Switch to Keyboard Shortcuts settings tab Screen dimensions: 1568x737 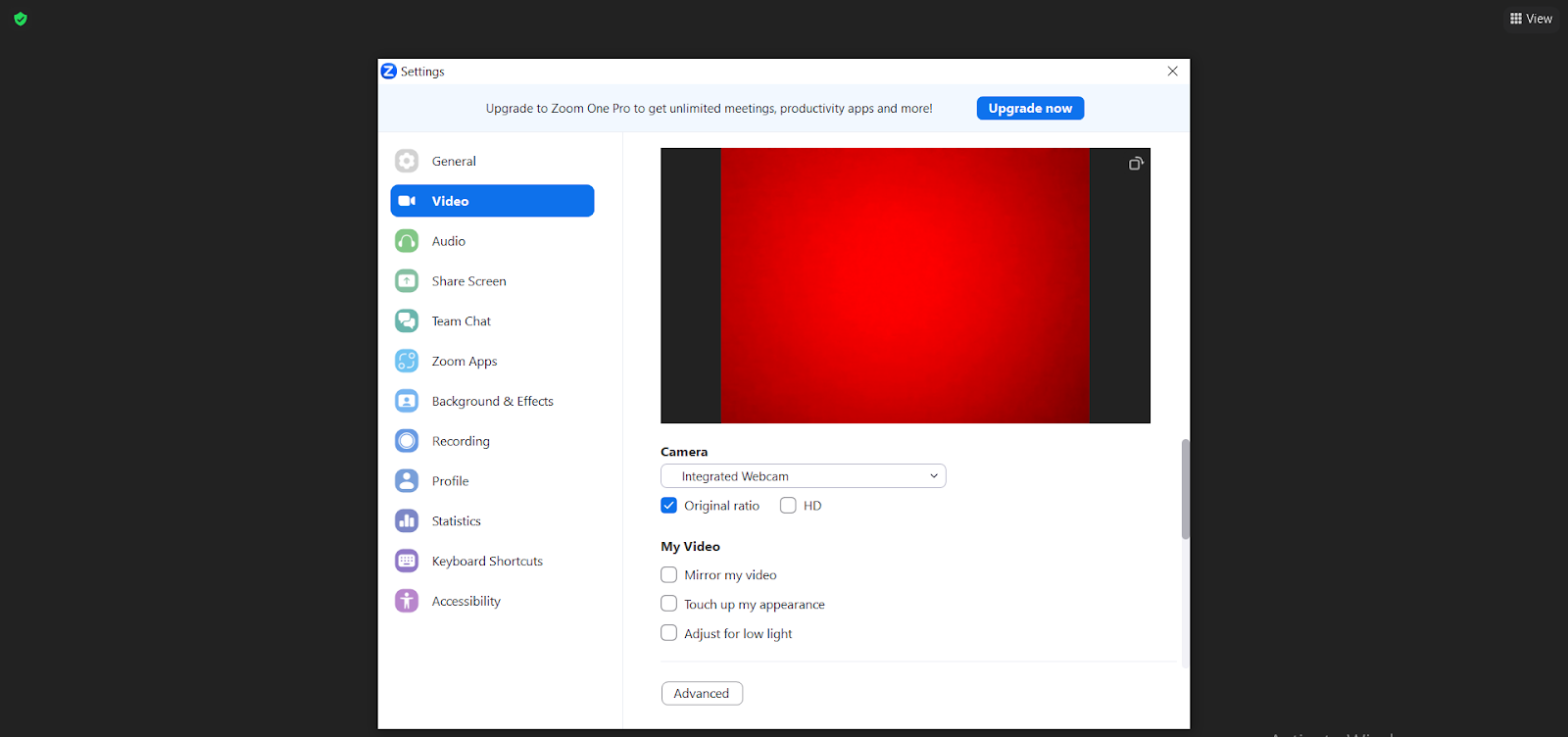coord(487,562)
